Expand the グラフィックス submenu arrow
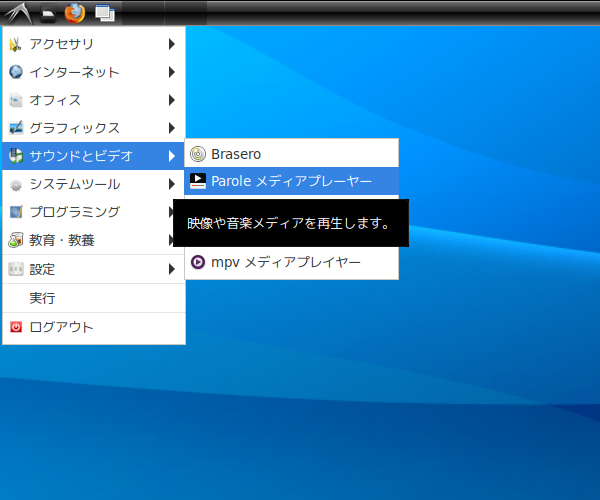Viewport: 600px width, 500px height. 172,128
